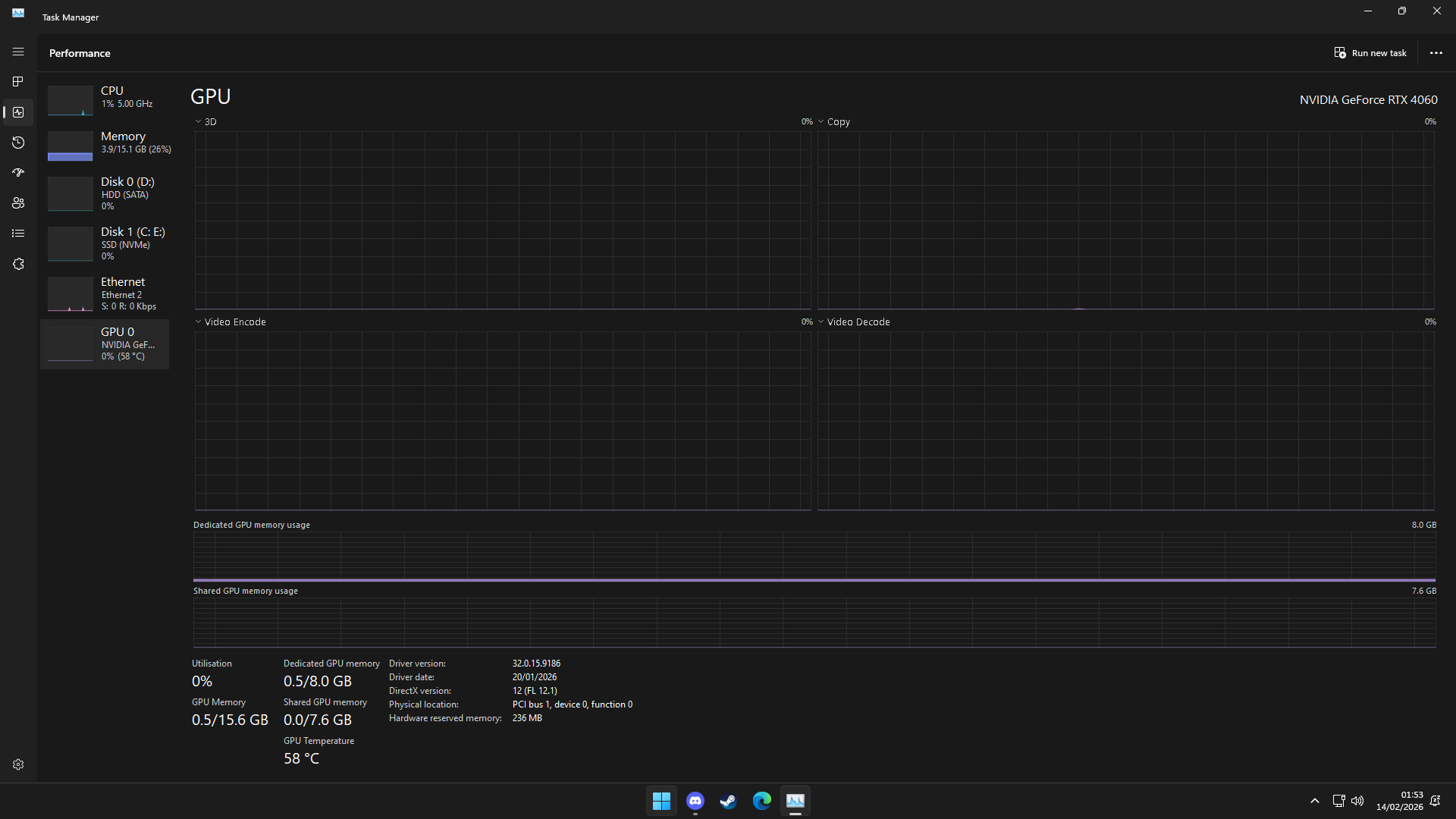The width and height of the screenshot is (1456, 819).
Task: Open the Services sidebar icon
Action: pos(18,264)
